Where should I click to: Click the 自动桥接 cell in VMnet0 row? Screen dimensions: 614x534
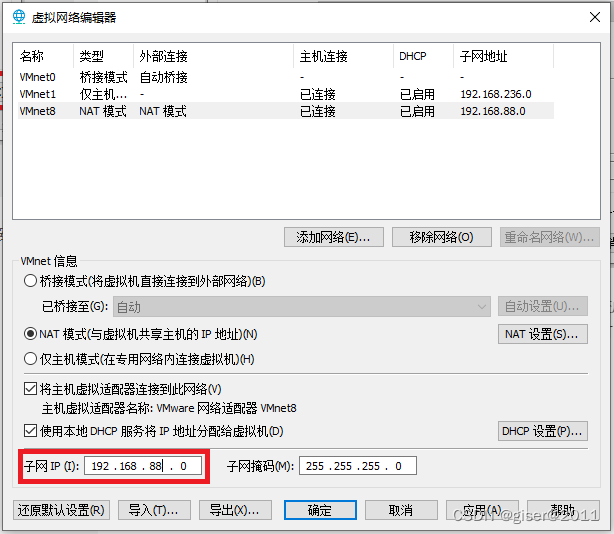[x=164, y=77]
